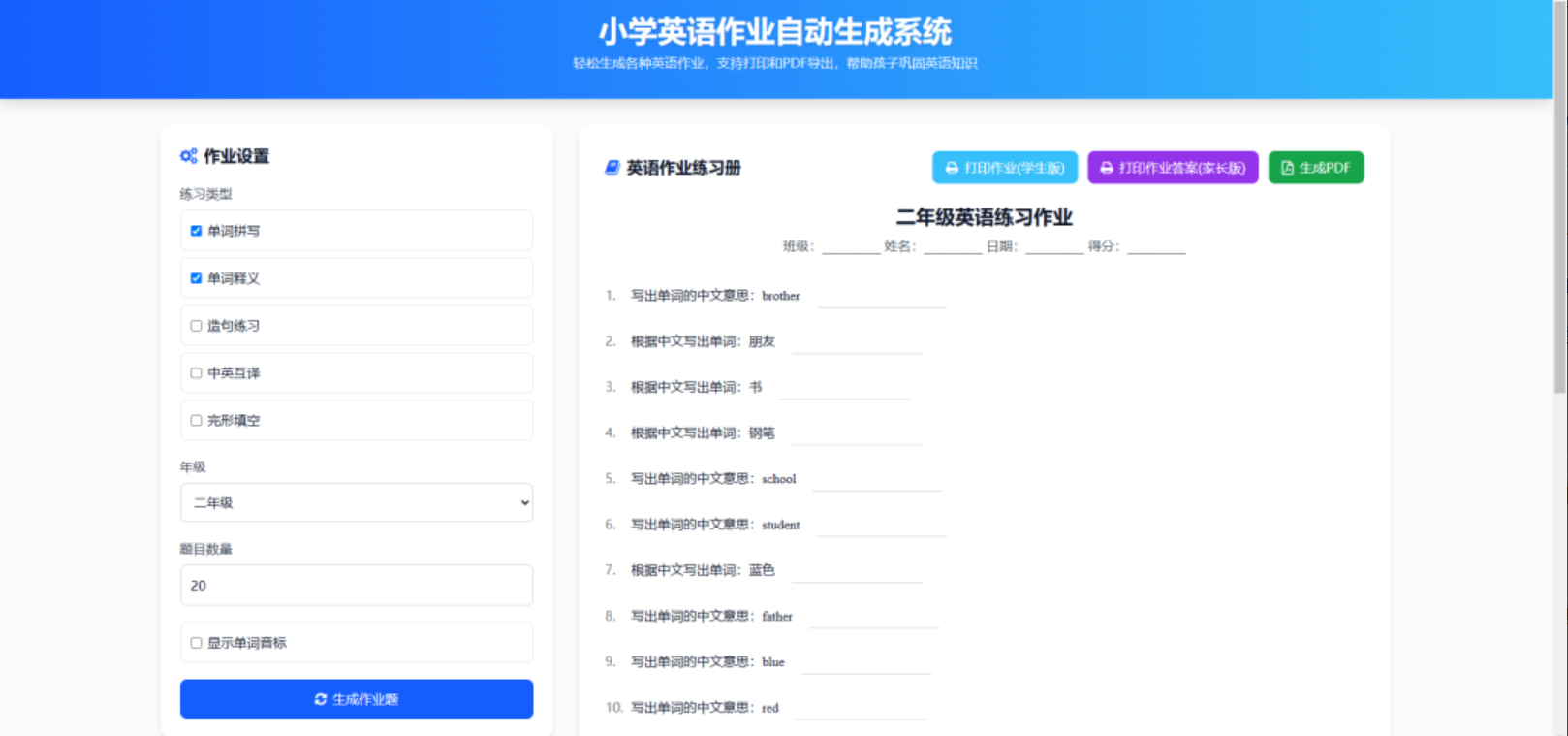Click question 6 word student
The height and width of the screenshot is (736, 1568).
pos(781,525)
